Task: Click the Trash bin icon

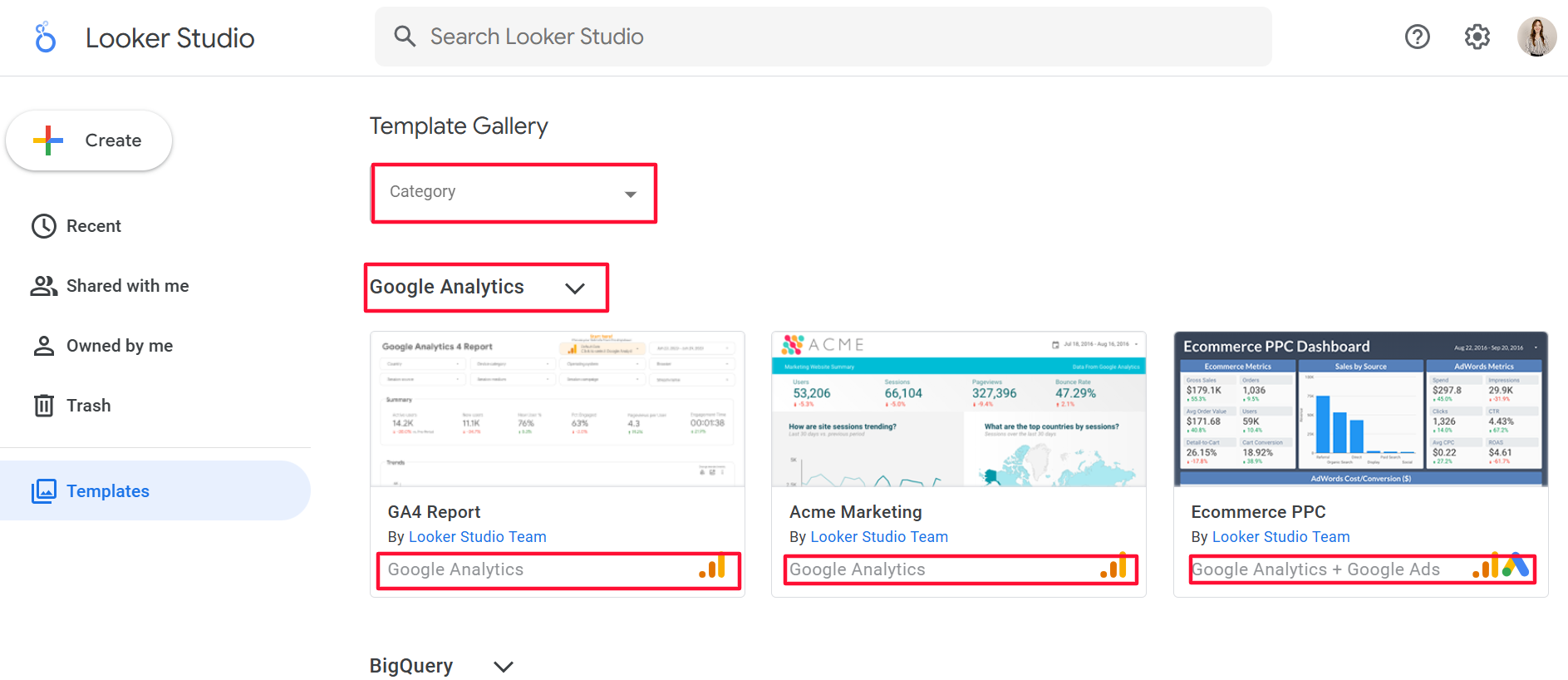Action: [44, 406]
